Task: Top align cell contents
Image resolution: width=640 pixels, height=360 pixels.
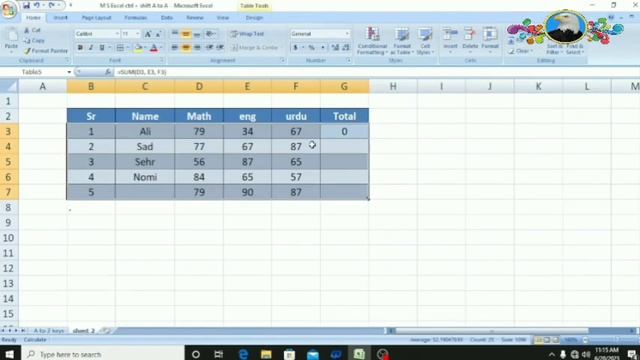Action: coord(175,34)
